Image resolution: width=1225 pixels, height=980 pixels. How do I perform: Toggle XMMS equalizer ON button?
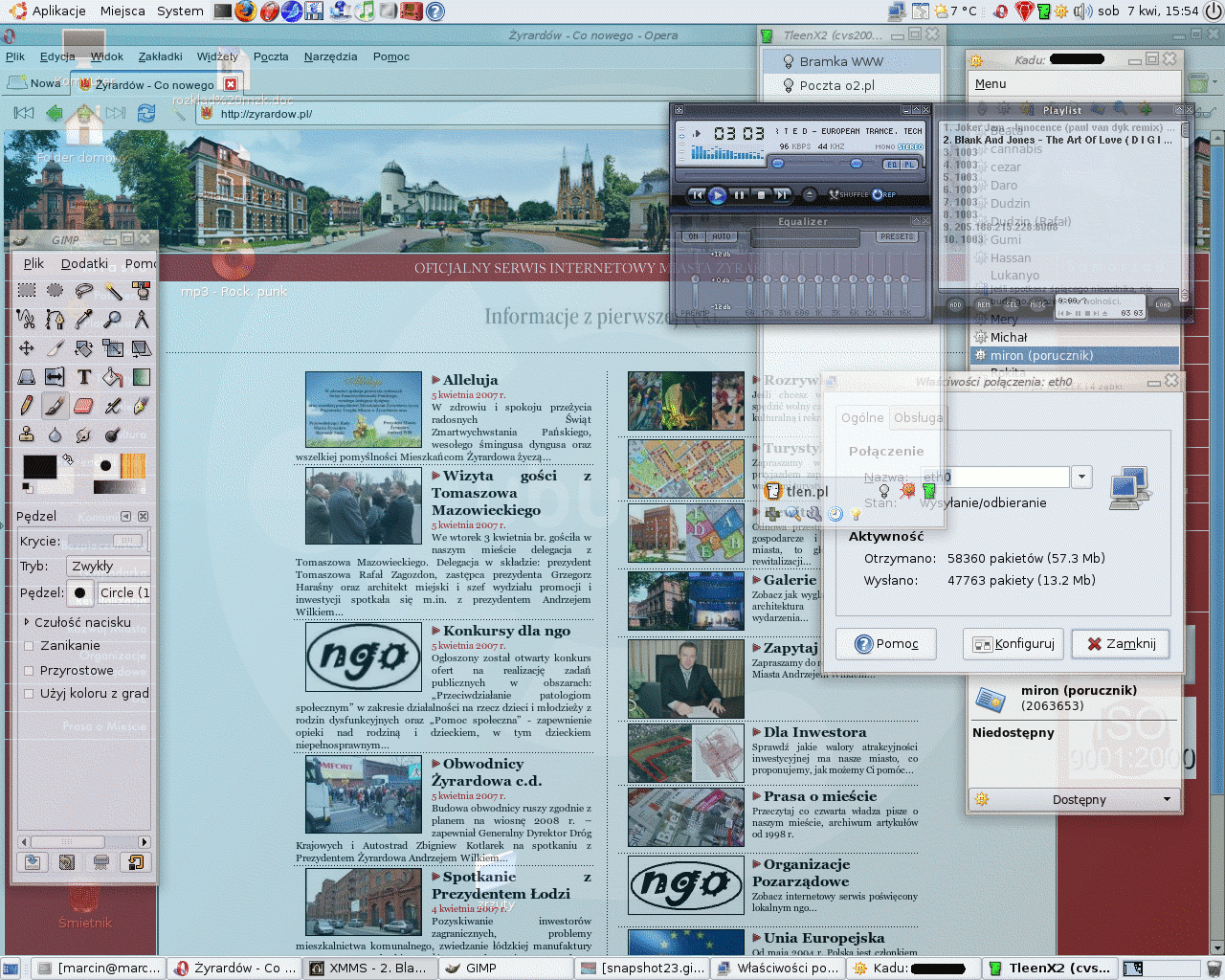(693, 236)
